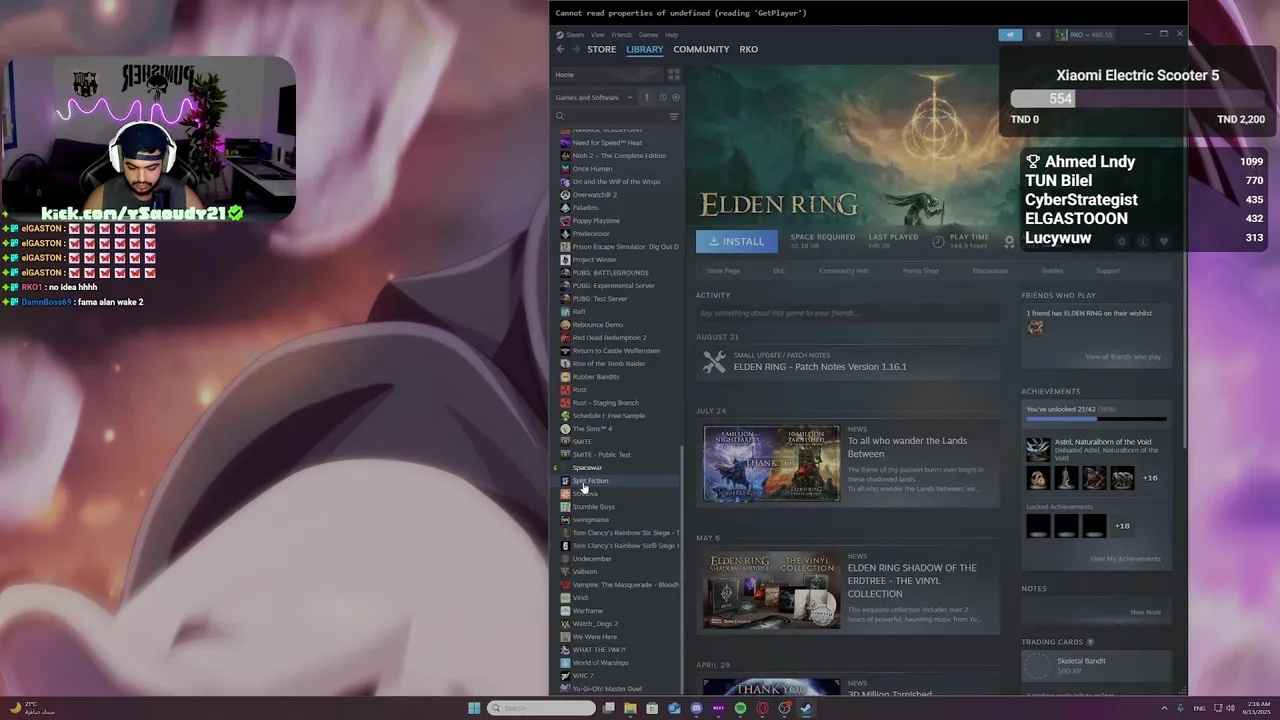The image size is (1280, 720).
Task: Click the Overwatch 2 game icon
Action: [565, 195]
